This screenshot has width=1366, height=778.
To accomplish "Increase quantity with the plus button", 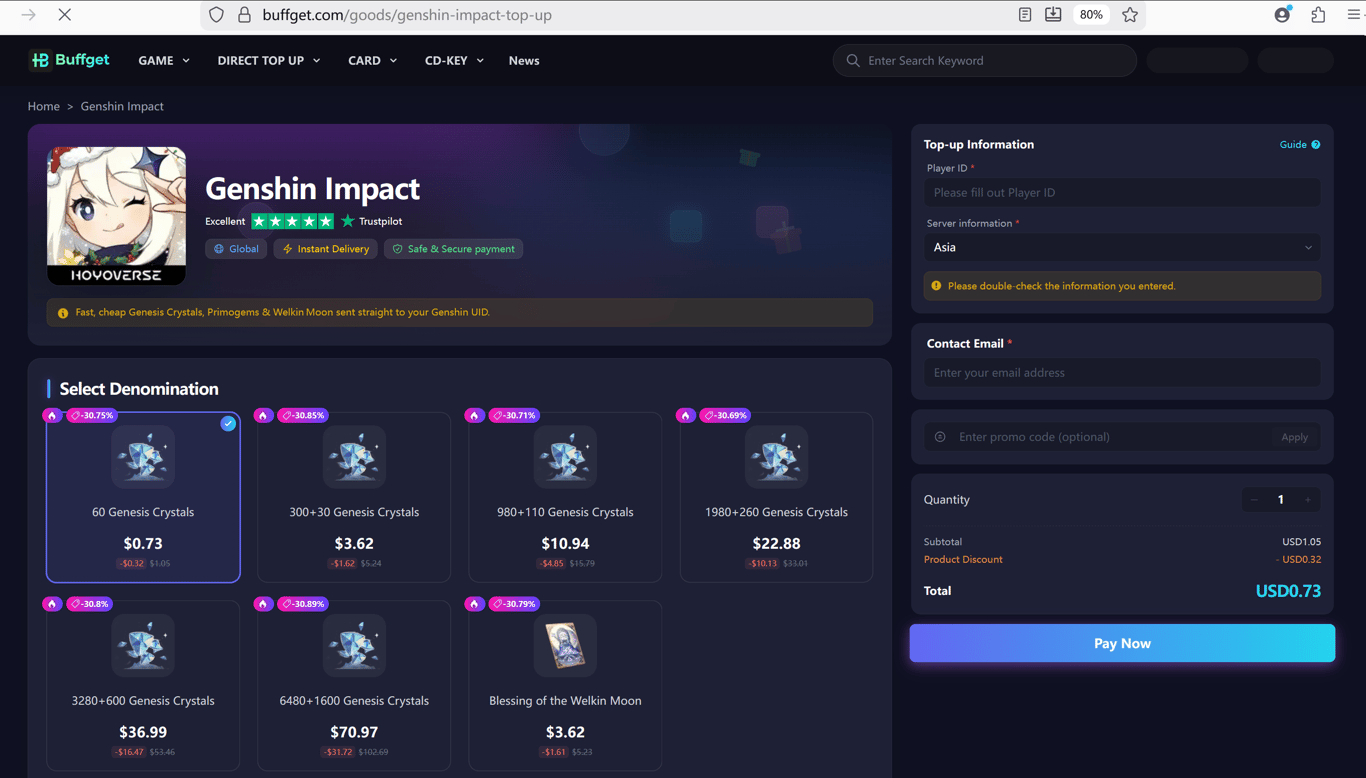I will click(x=1308, y=500).
